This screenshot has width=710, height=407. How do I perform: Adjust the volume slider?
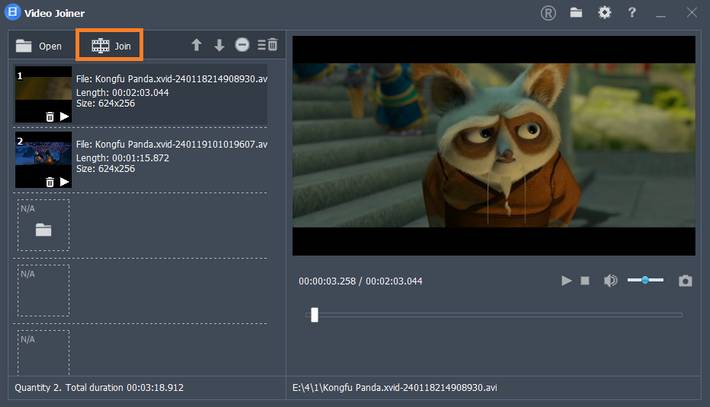click(x=645, y=280)
